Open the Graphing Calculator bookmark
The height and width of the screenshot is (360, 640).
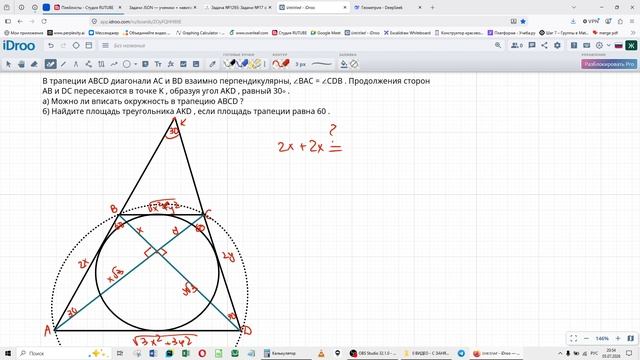pos(200,33)
